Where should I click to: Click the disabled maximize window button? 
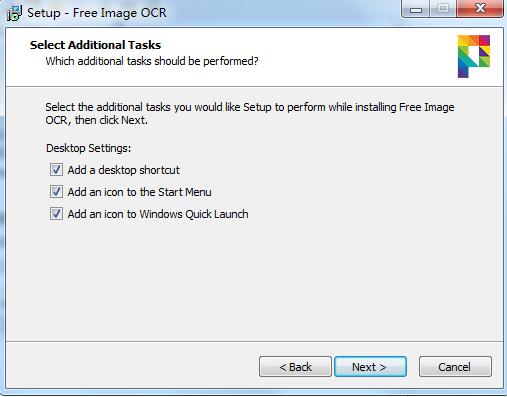[443, 9]
